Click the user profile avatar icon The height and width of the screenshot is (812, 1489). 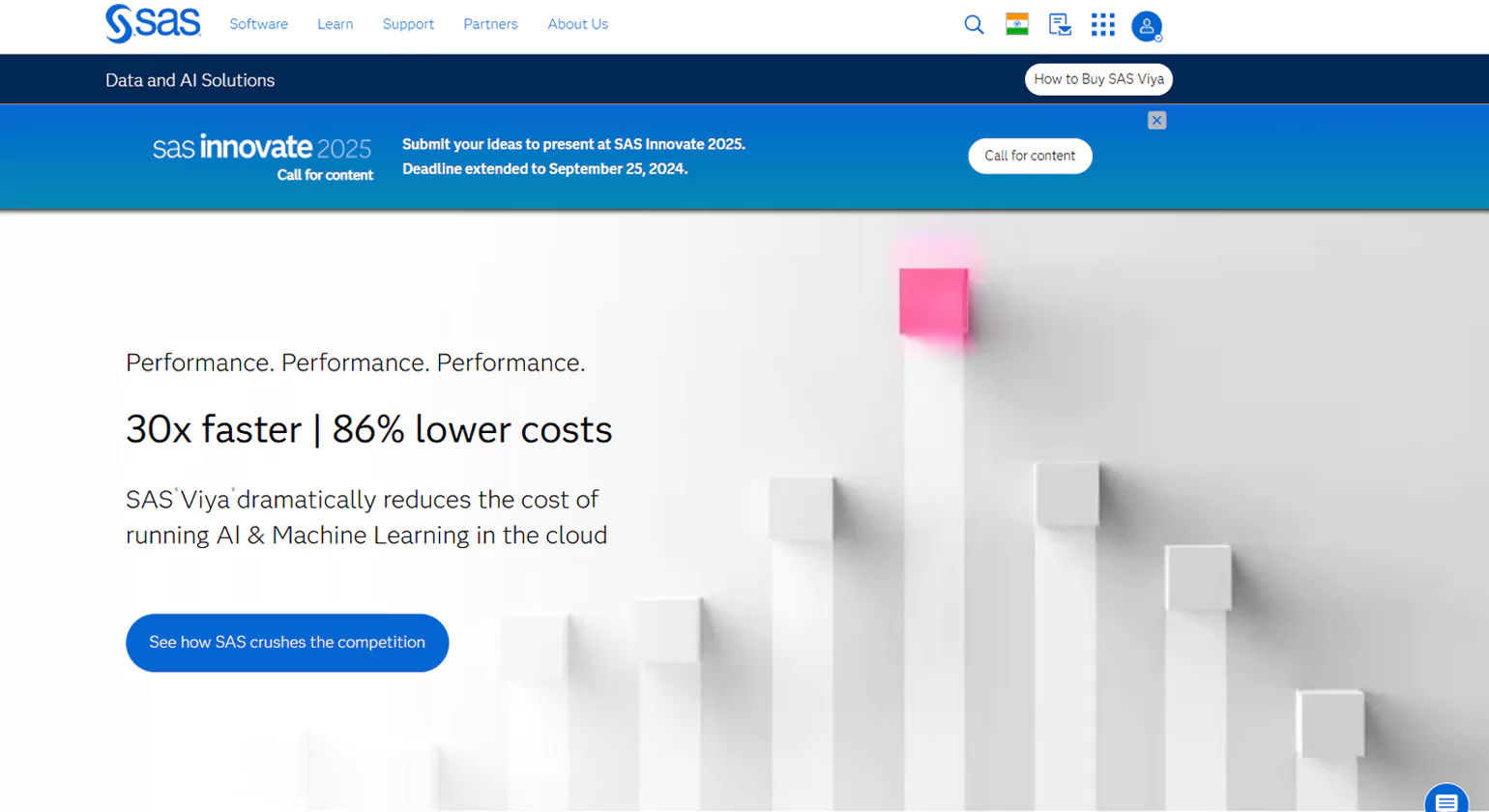pyautogui.click(x=1146, y=26)
